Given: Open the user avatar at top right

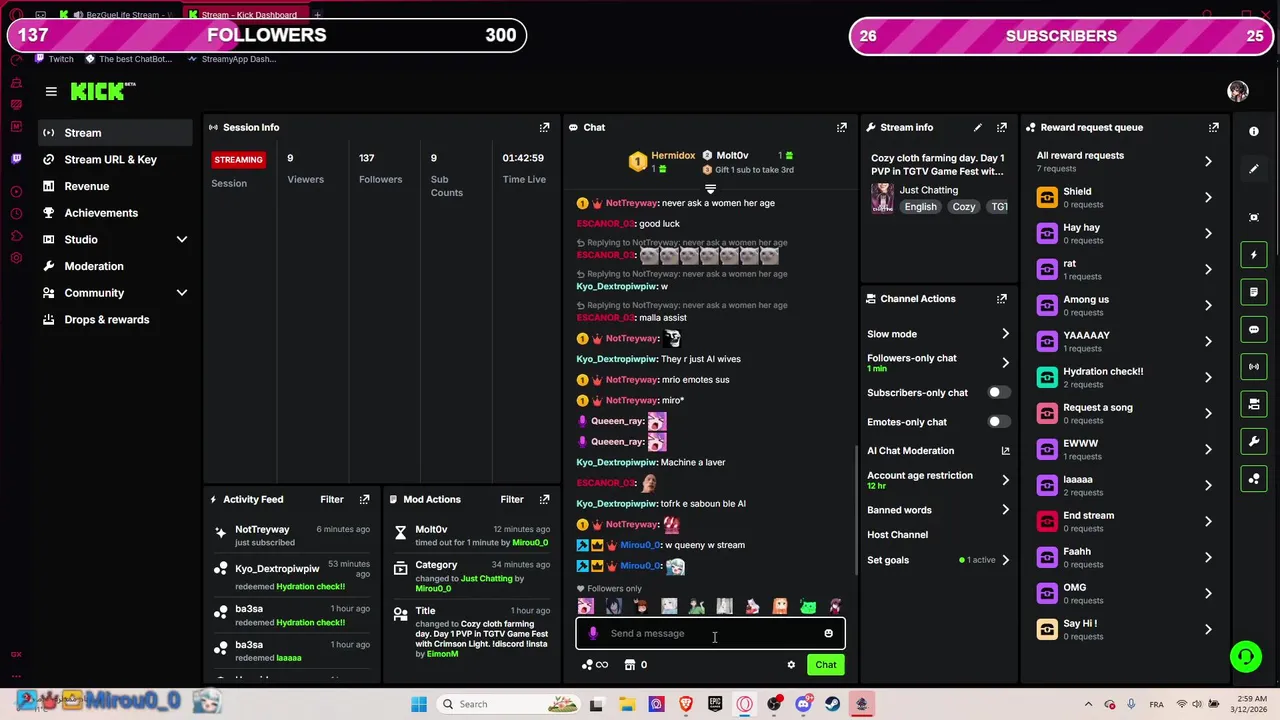Looking at the screenshot, I should [x=1238, y=91].
